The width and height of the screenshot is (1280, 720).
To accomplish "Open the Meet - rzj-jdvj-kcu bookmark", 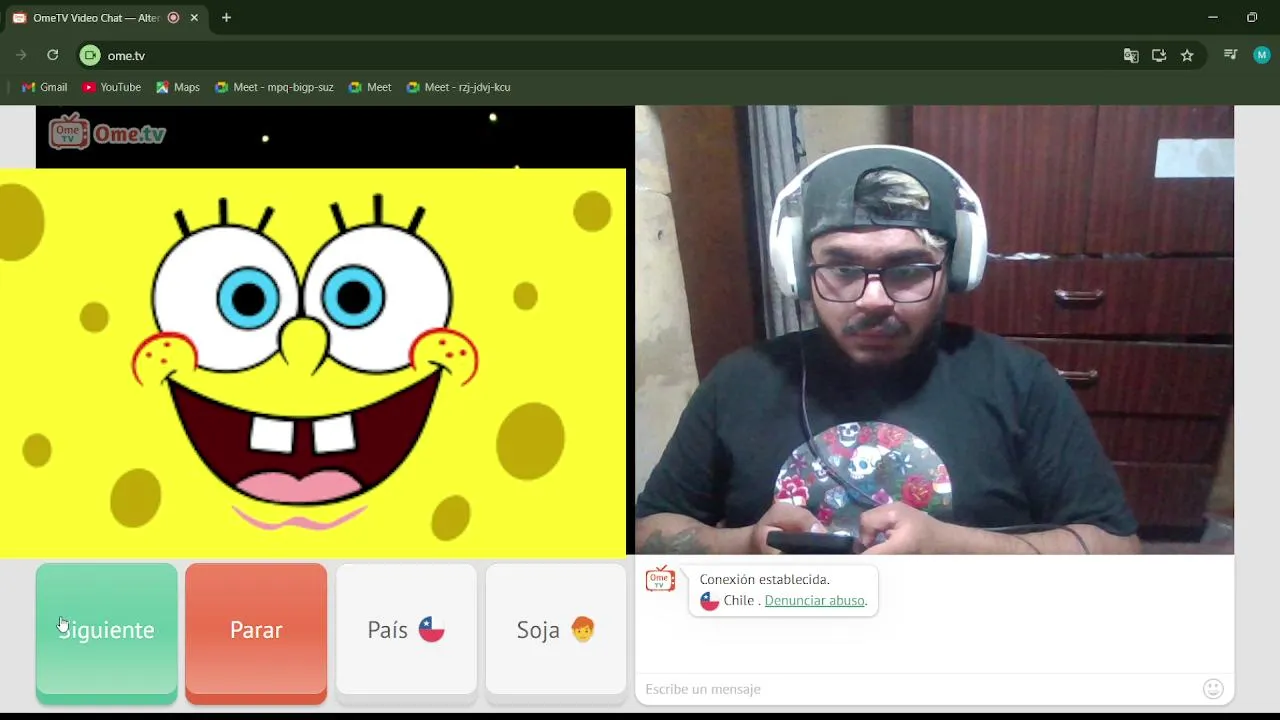I will 459,87.
